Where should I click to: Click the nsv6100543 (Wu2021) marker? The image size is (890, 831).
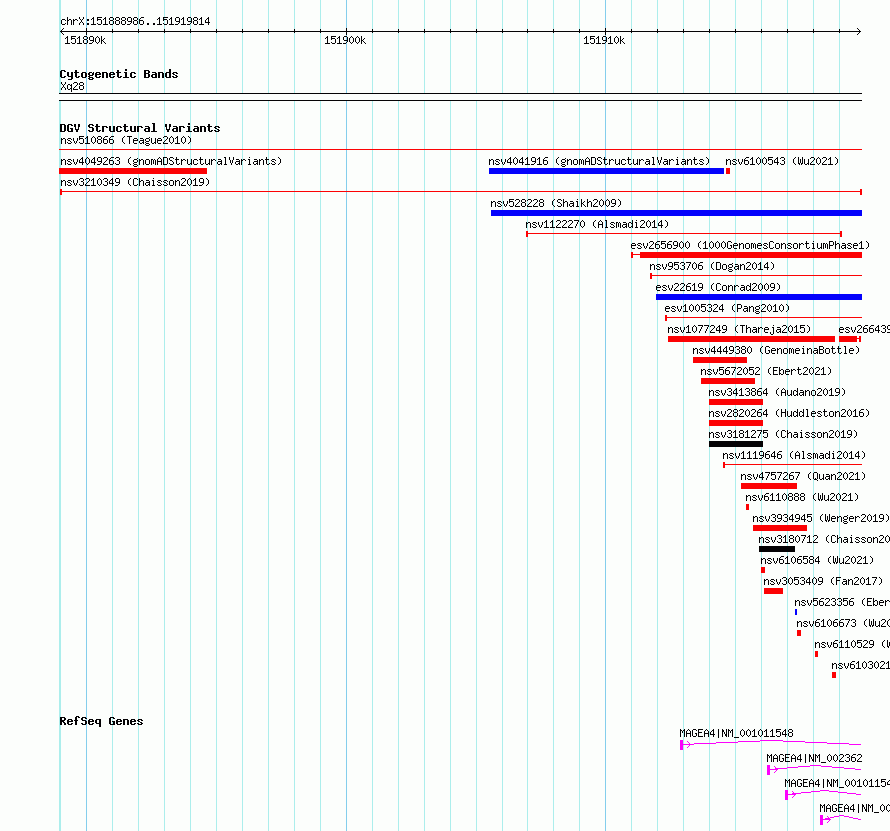coord(728,171)
